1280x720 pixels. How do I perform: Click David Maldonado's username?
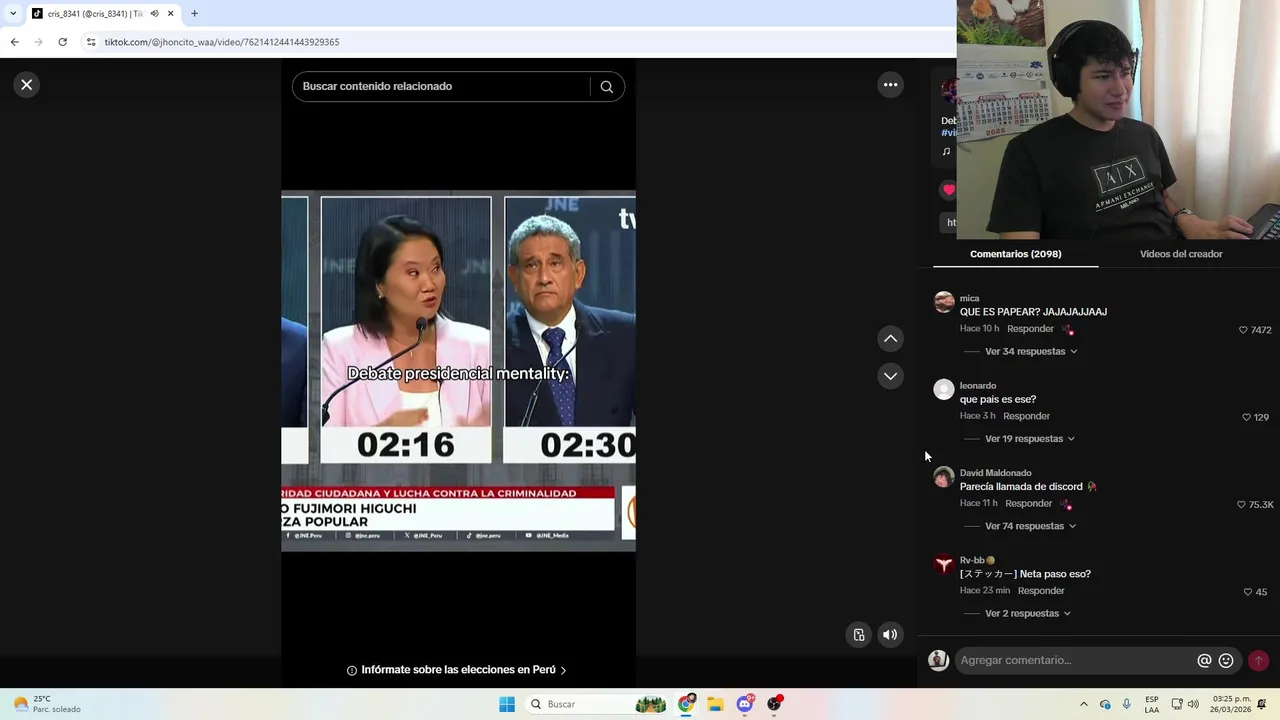(x=996, y=473)
